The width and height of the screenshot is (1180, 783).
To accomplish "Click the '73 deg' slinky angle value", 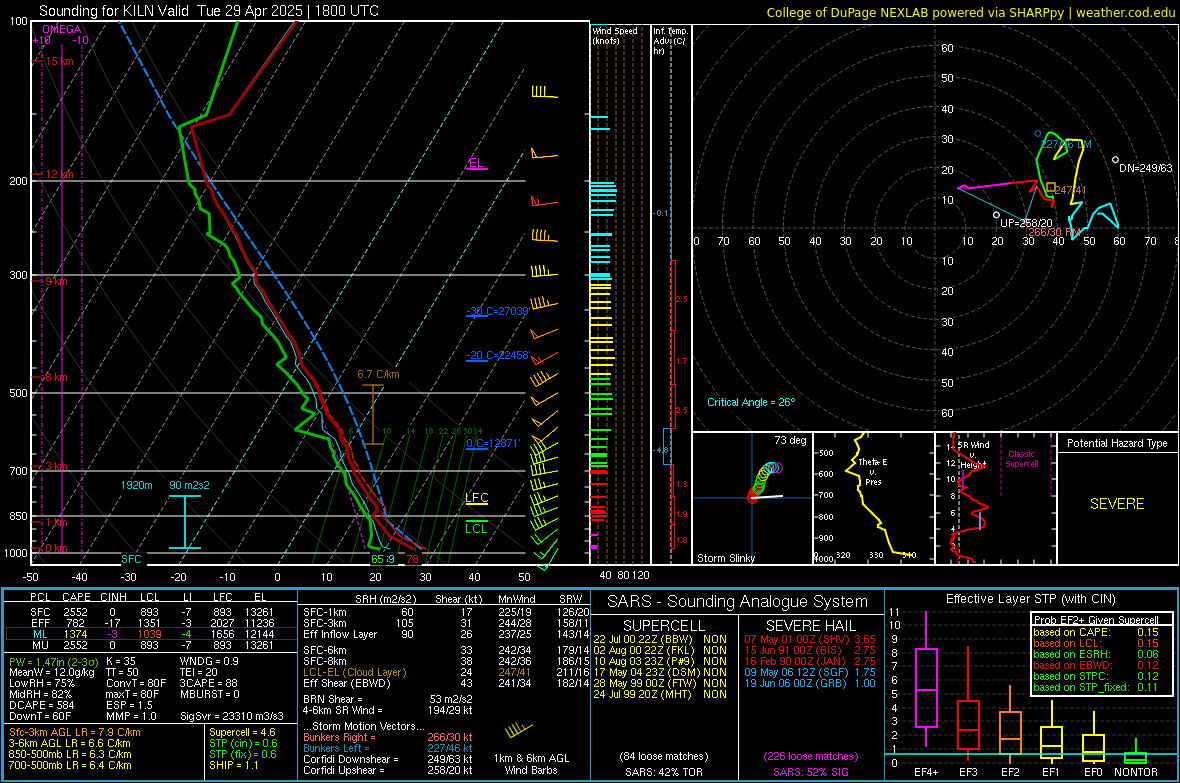I will click(x=789, y=440).
